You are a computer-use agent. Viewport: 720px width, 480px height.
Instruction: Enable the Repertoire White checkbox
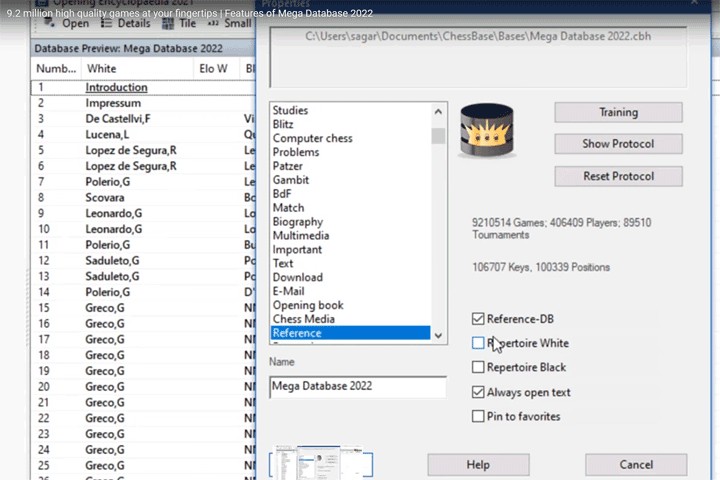point(478,343)
